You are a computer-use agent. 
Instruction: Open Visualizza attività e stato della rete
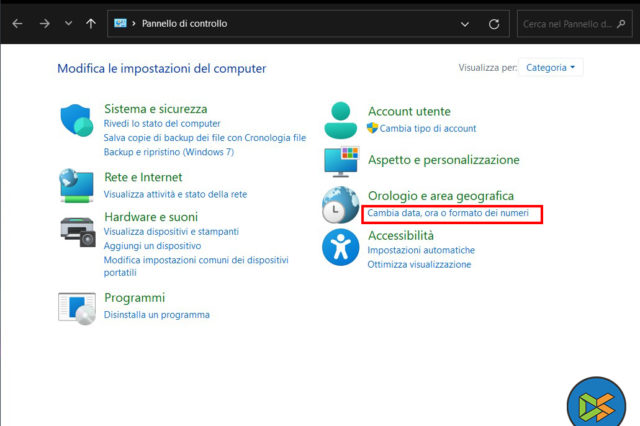click(176, 194)
